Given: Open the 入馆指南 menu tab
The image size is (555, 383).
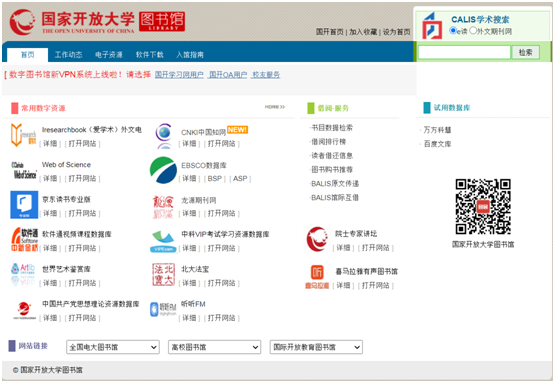Looking at the screenshot, I should [x=190, y=55].
